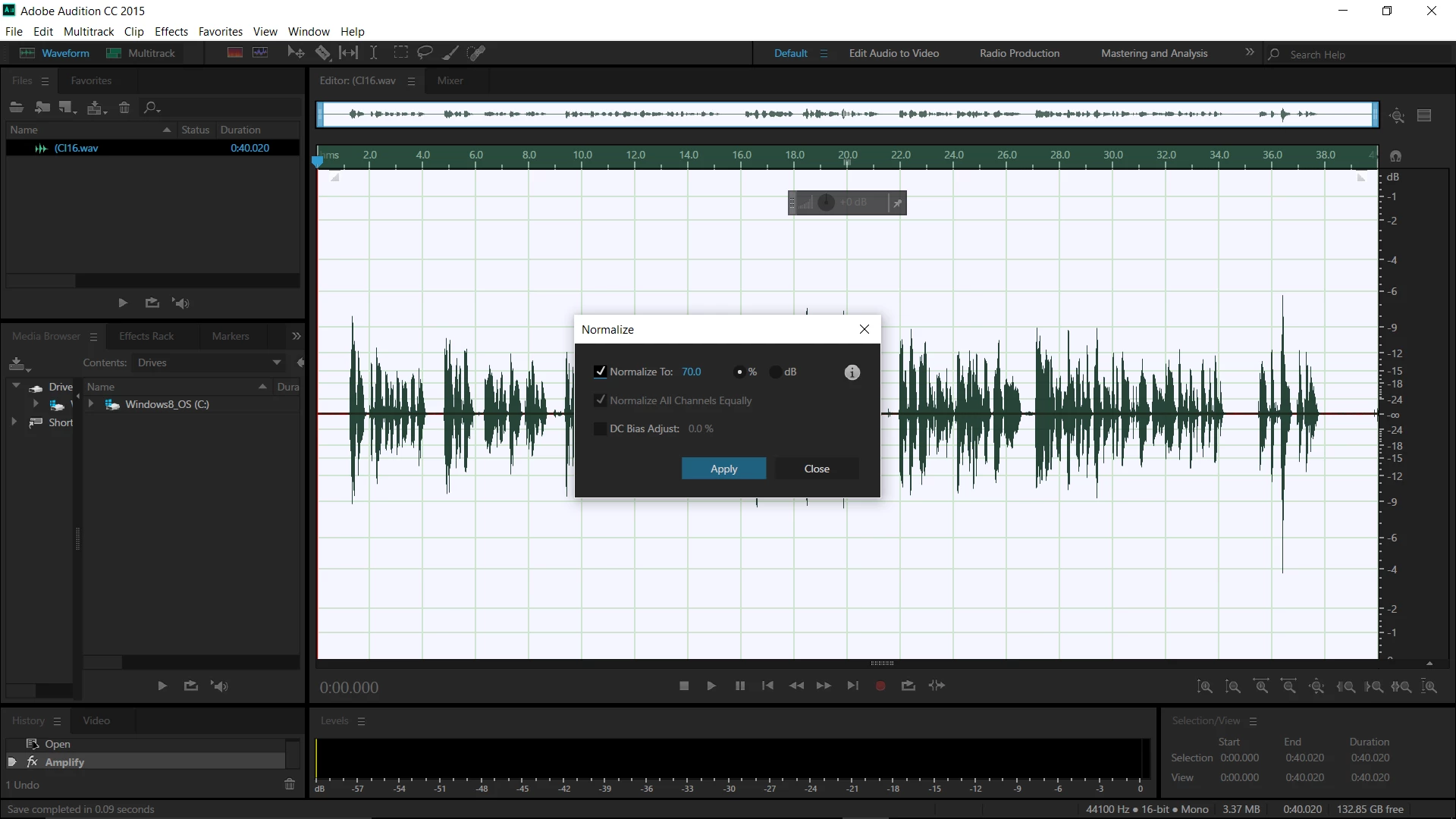The width and height of the screenshot is (1456, 819).
Task: Click the Files panel search icon
Action: [151, 108]
